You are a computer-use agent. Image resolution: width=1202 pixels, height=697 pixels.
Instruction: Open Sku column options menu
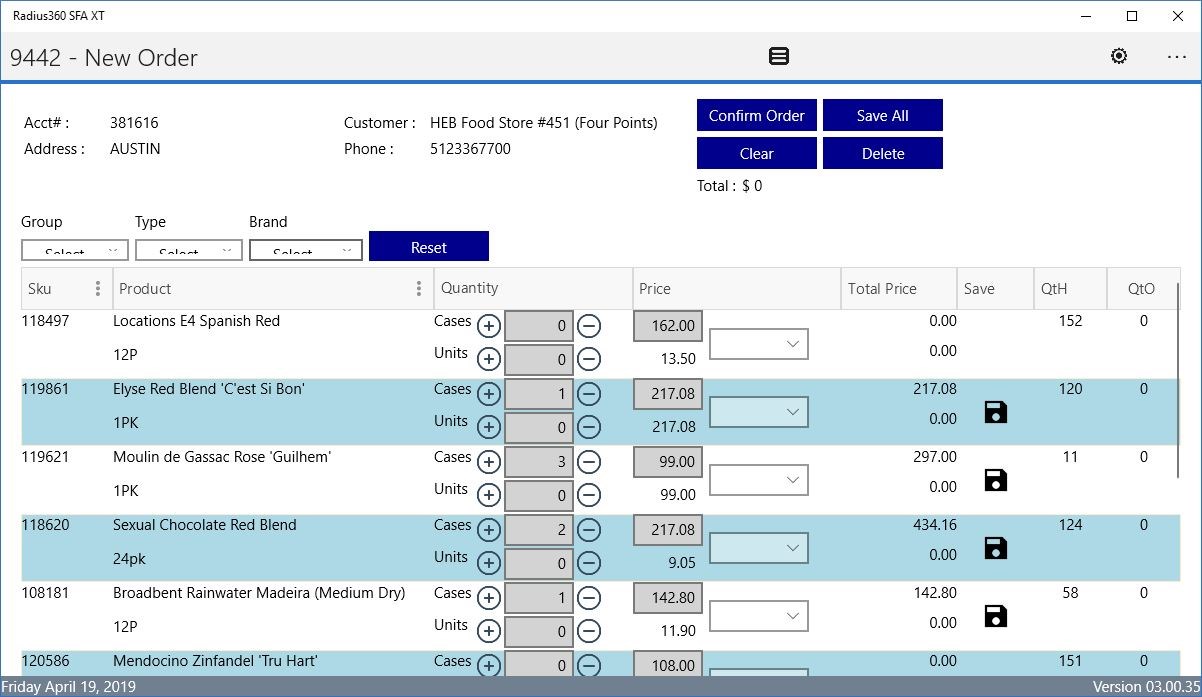point(97,289)
